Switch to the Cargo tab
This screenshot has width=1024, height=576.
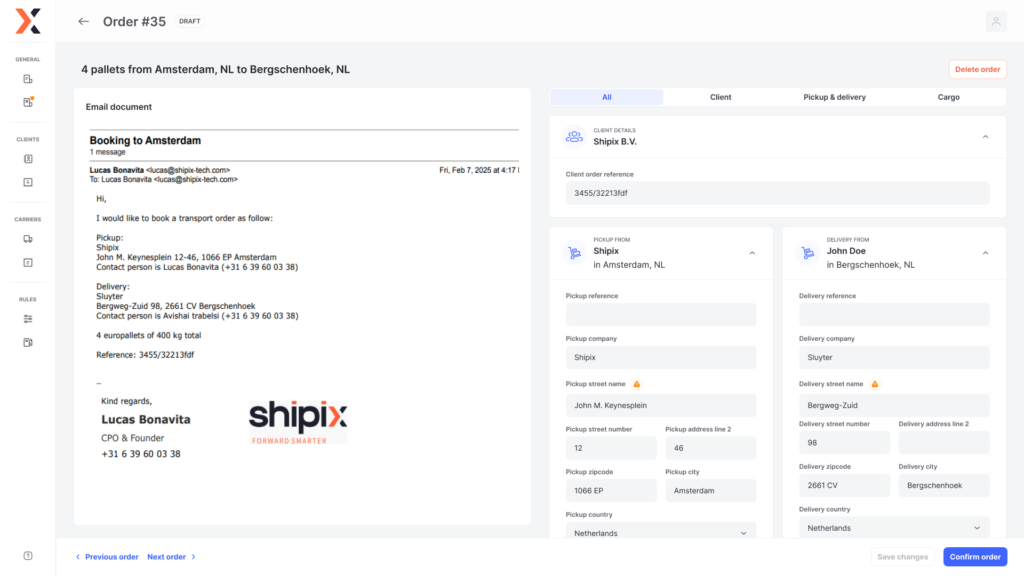948,97
